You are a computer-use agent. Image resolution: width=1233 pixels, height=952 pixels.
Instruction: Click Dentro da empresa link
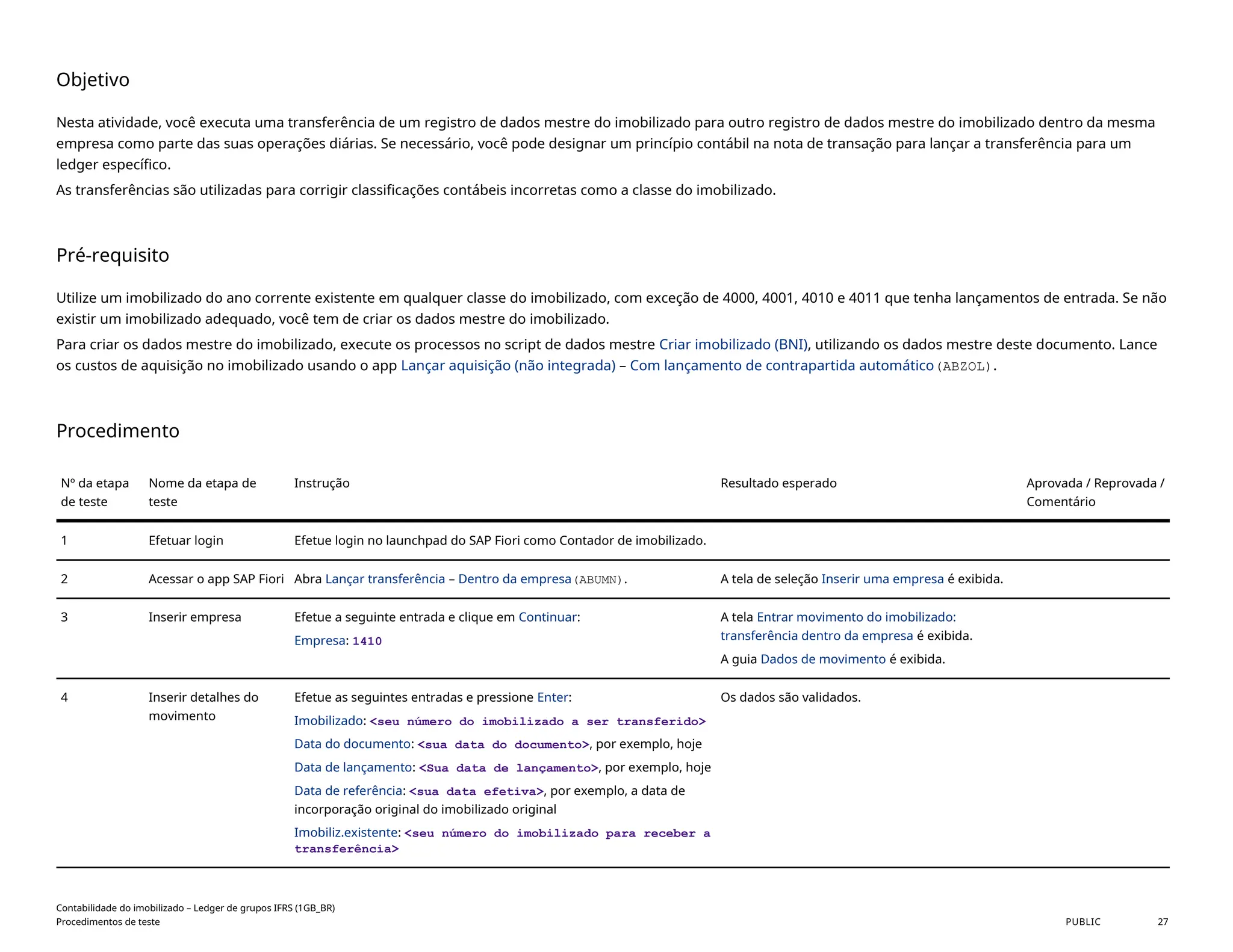[x=514, y=579]
